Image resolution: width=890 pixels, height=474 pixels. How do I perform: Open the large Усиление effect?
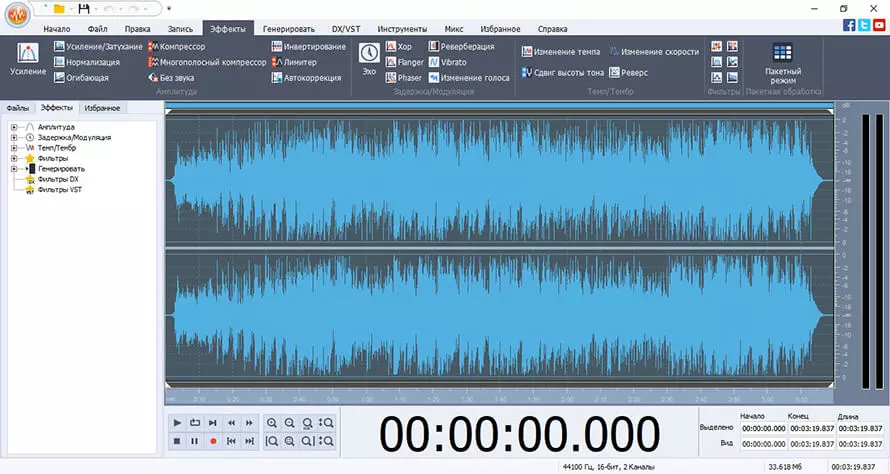[28, 59]
